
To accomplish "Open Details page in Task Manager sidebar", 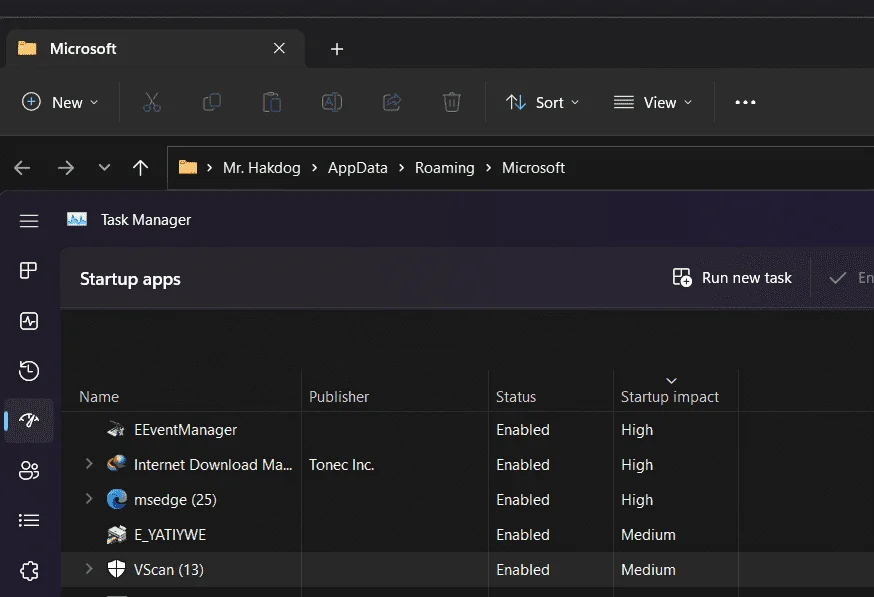I will [29, 521].
